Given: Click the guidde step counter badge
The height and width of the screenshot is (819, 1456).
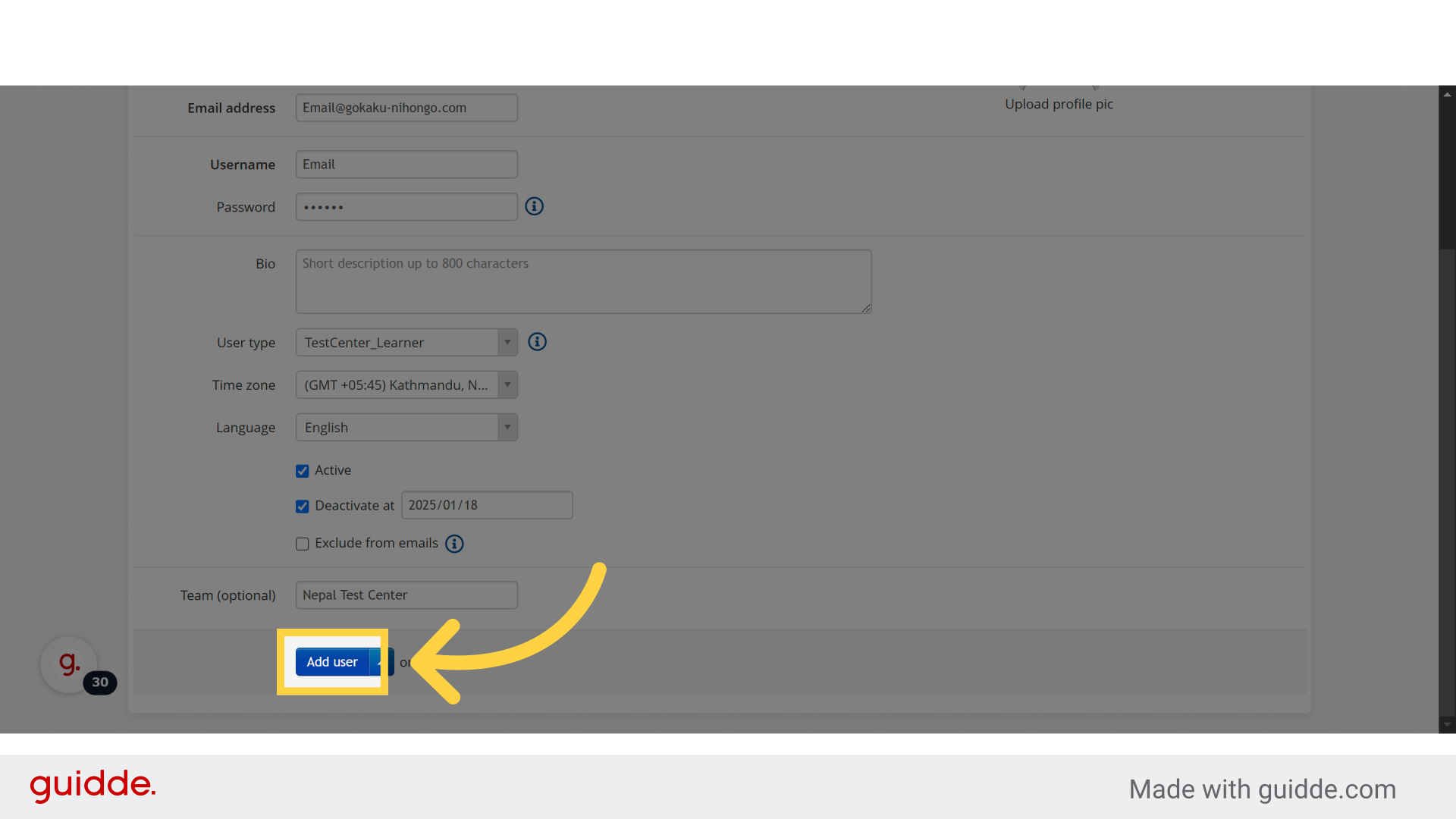Looking at the screenshot, I should pos(100,682).
